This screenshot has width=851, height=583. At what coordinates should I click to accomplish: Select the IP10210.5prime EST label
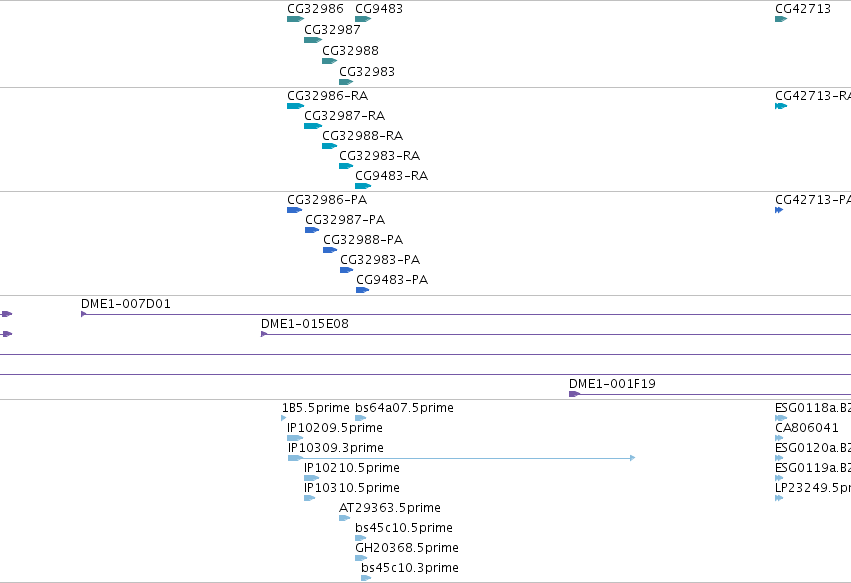click(x=352, y=468)
